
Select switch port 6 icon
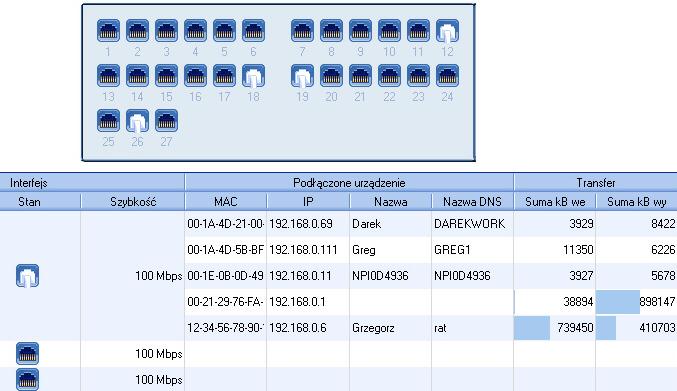coord(253,31)
